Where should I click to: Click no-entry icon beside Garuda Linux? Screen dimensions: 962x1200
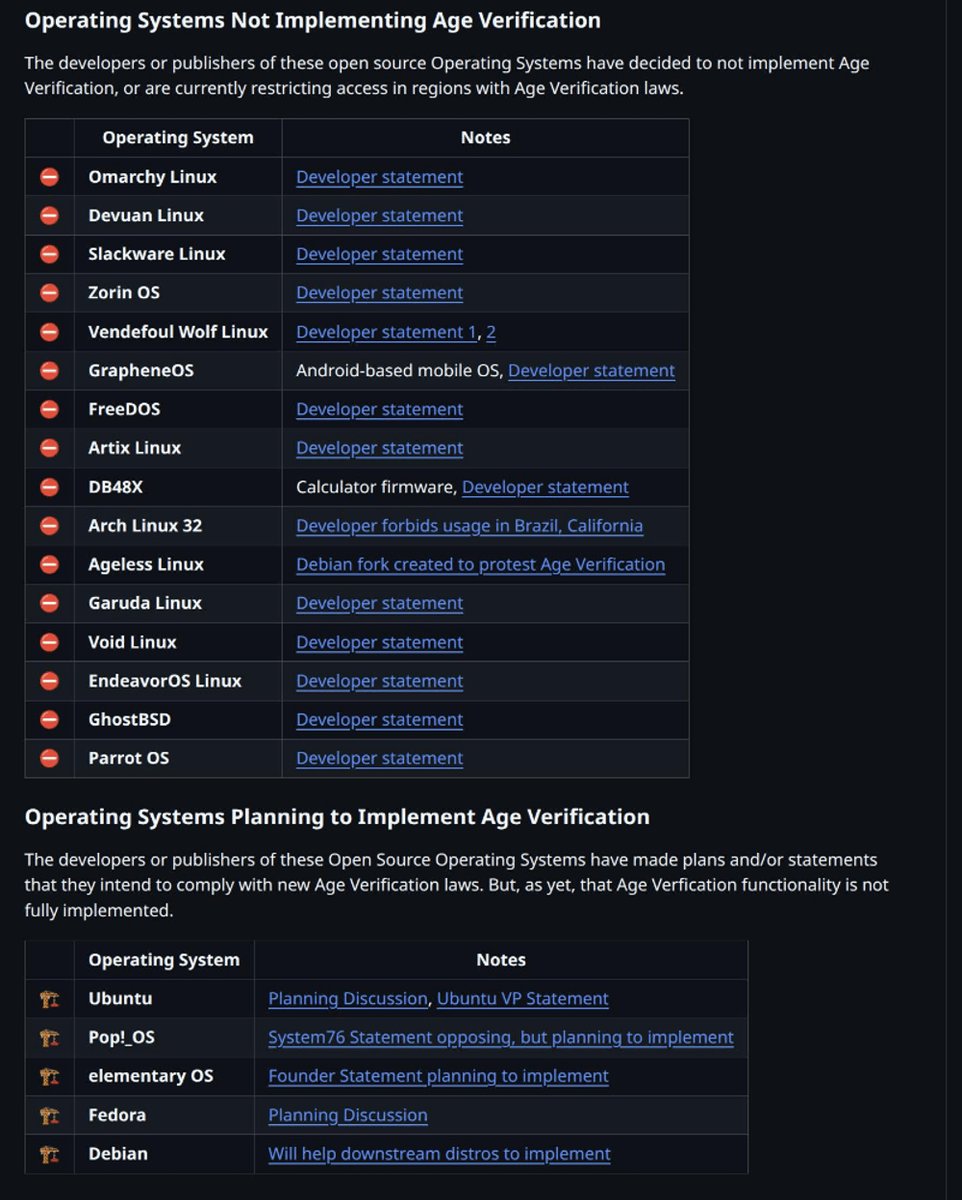point(49,603)
